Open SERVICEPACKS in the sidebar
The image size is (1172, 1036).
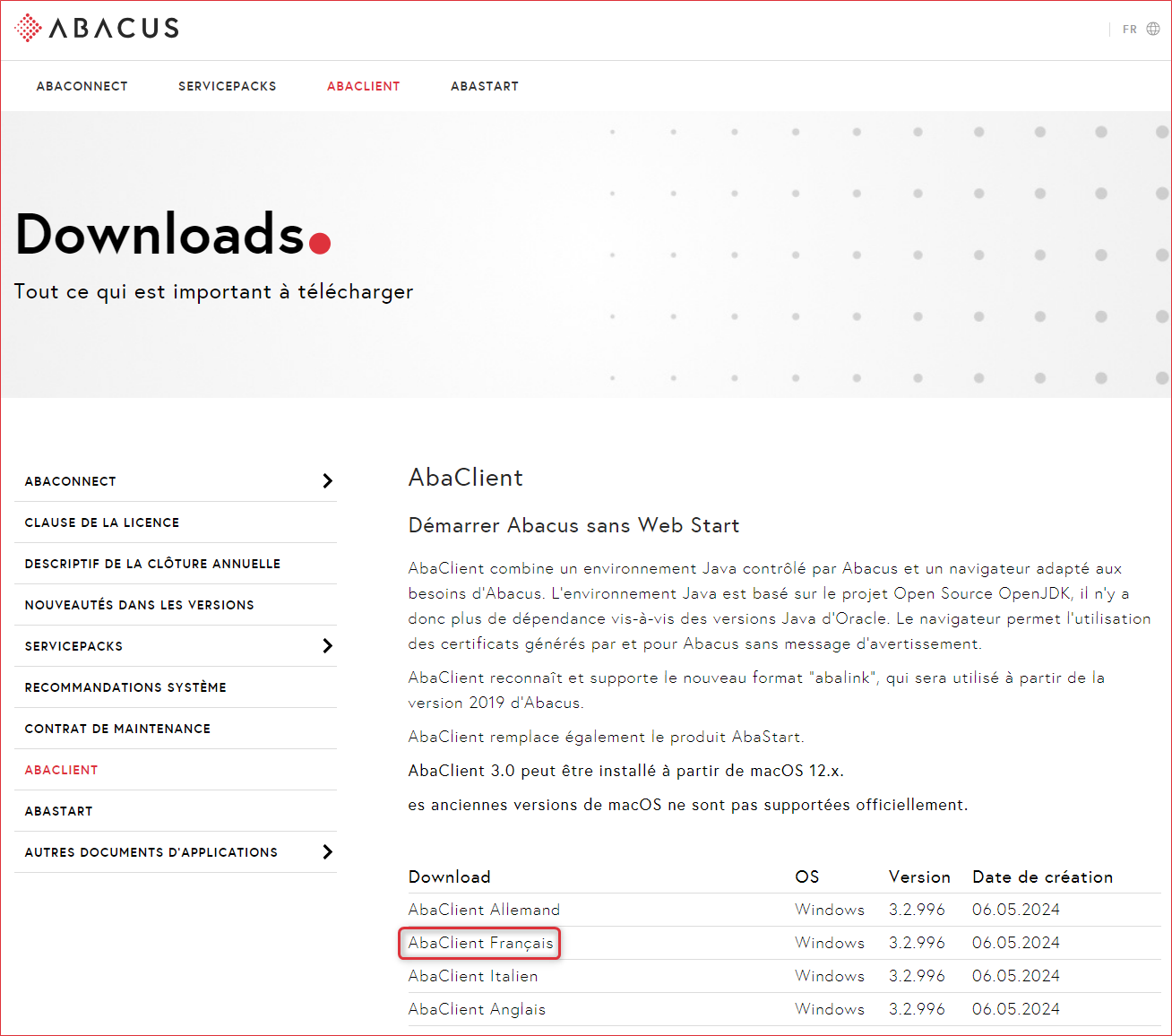(x=73, y=646)
